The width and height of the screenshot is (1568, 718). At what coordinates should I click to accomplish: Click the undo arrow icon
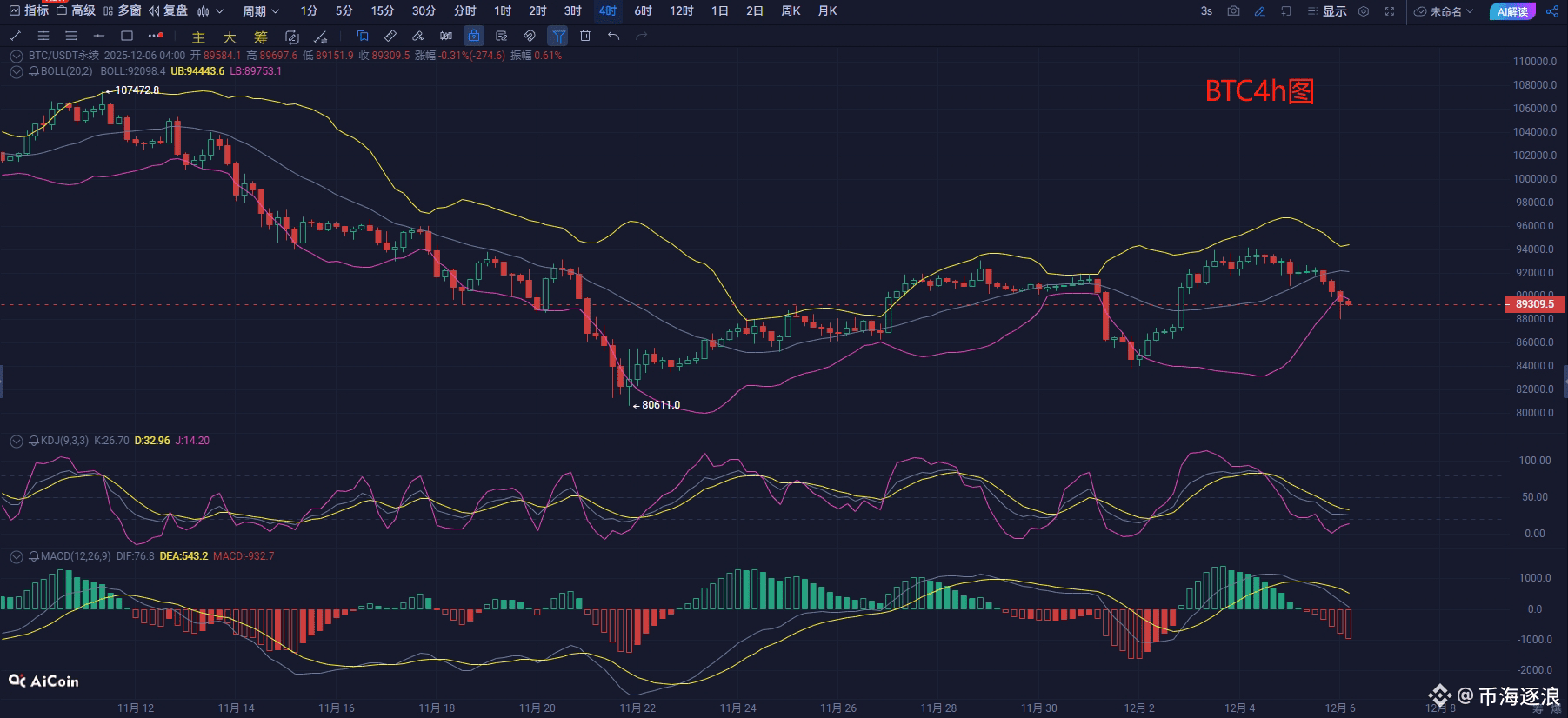point(613,36)
